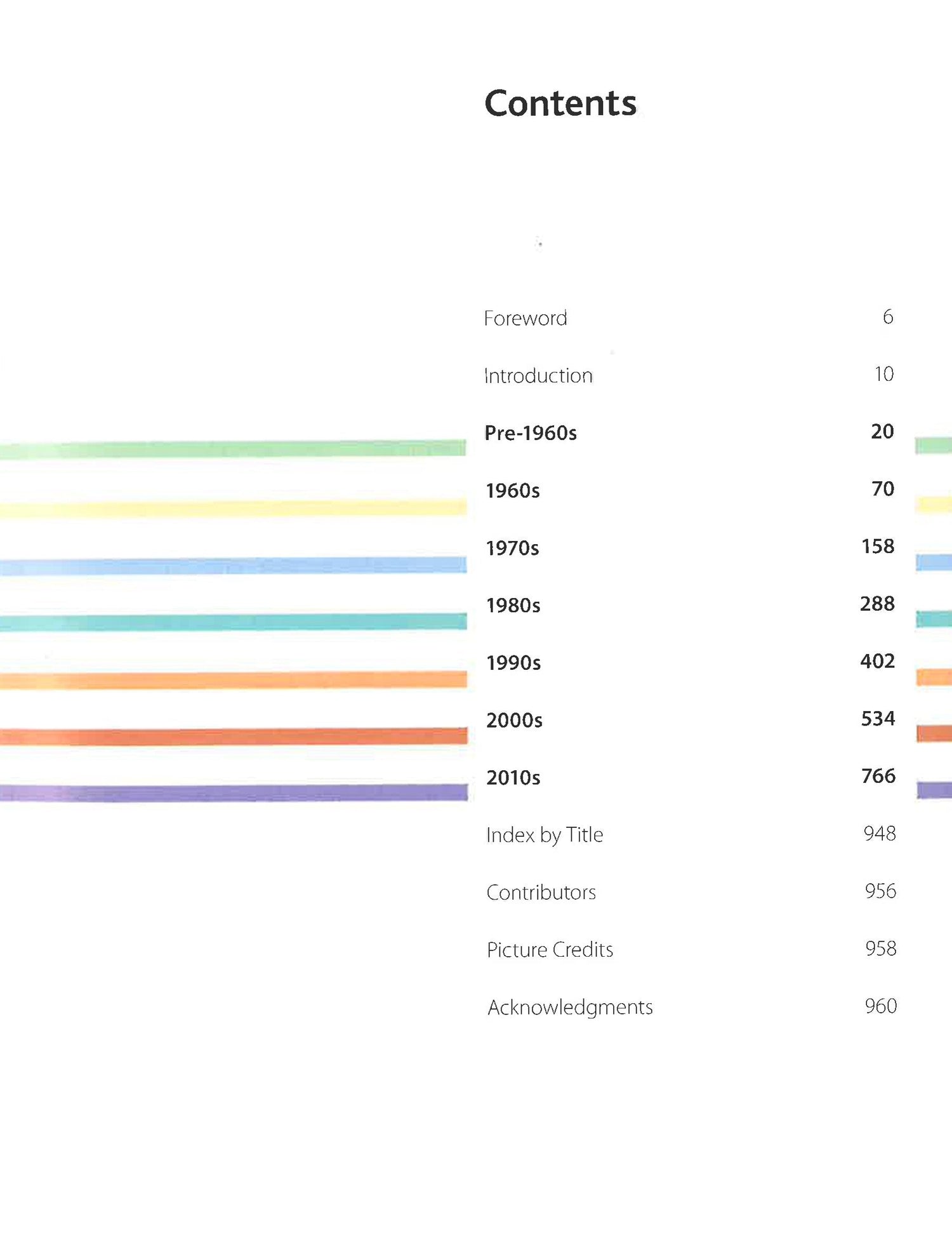Click the small teal tab at right edge
Image resolution: width=952 pixels, height=1233 pixels.
pyautogui.click(x=934, y=619)
